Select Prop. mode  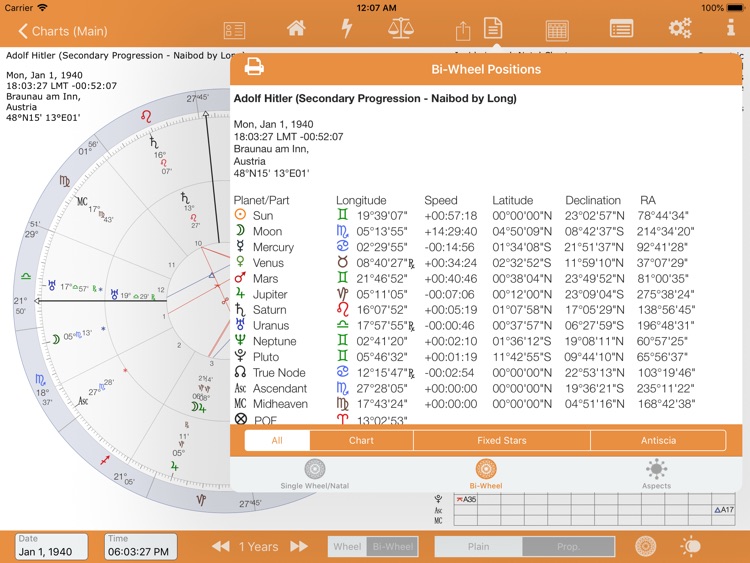(568, 546)
